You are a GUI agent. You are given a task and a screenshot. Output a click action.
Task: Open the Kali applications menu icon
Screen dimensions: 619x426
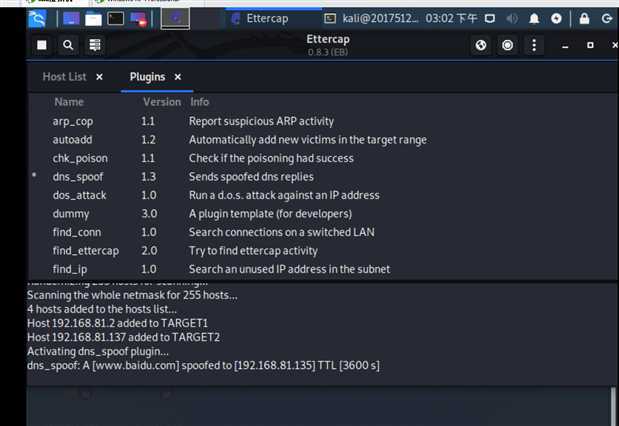pos(38,19)
